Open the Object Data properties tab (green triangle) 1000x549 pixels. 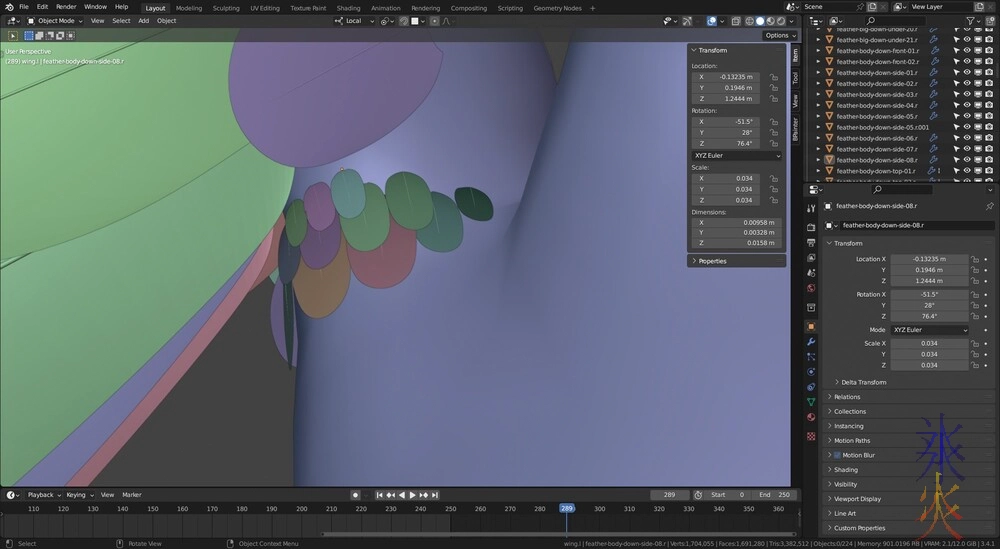[811, 402]
